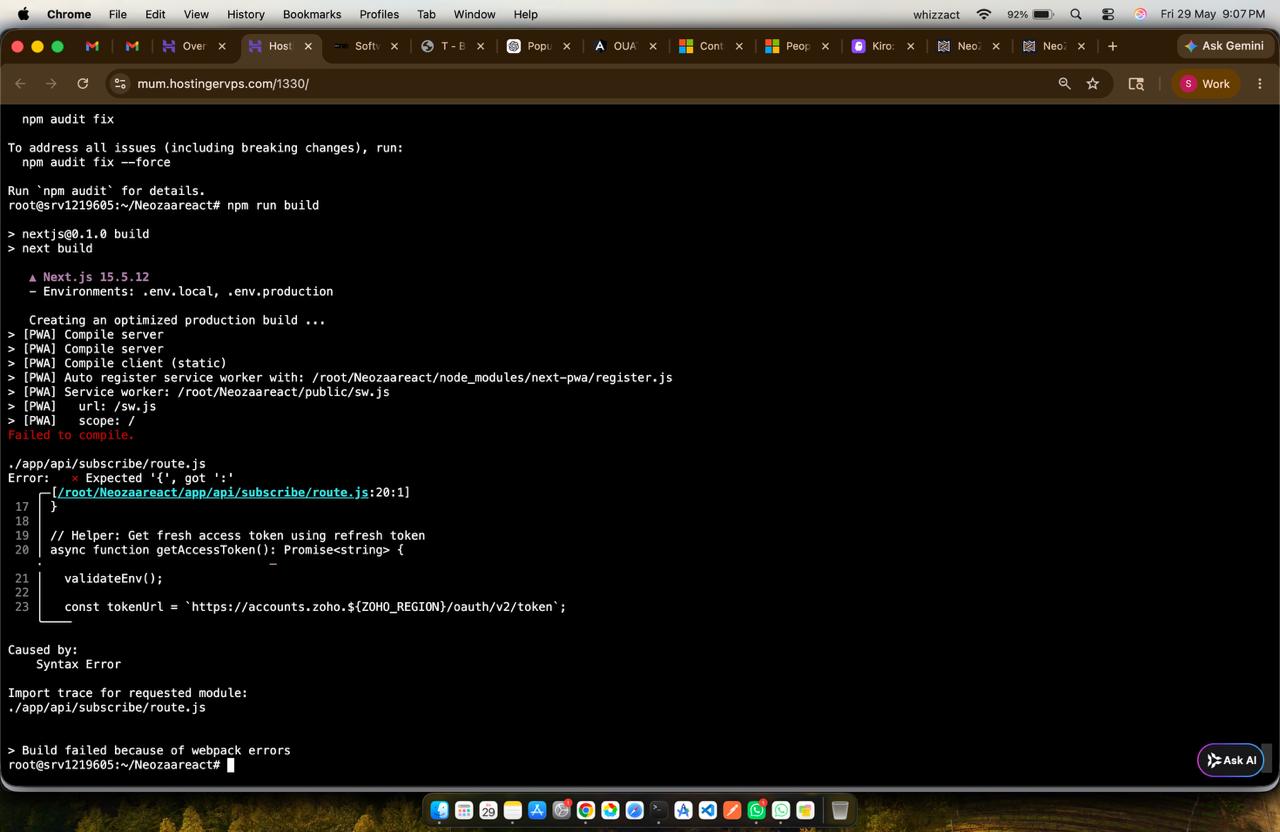Click the "Creating an optimized production build" line
The height and width of the screenshot is (832, 1280).
pos(177,320)
